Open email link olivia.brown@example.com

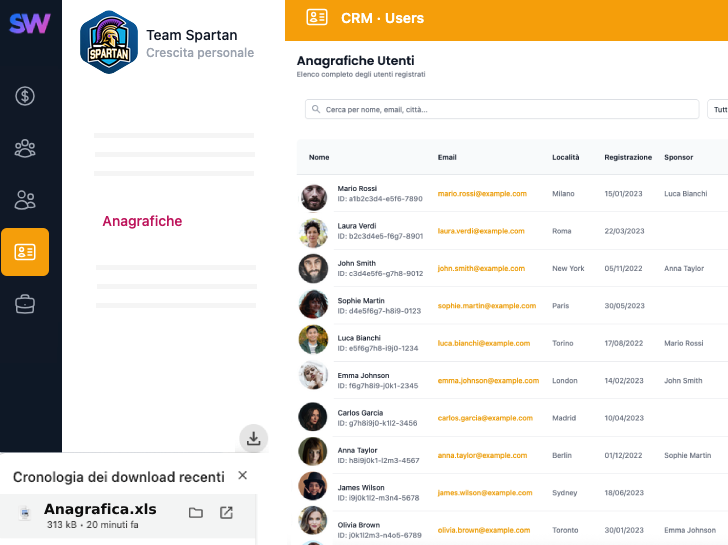tap(484, 530)
